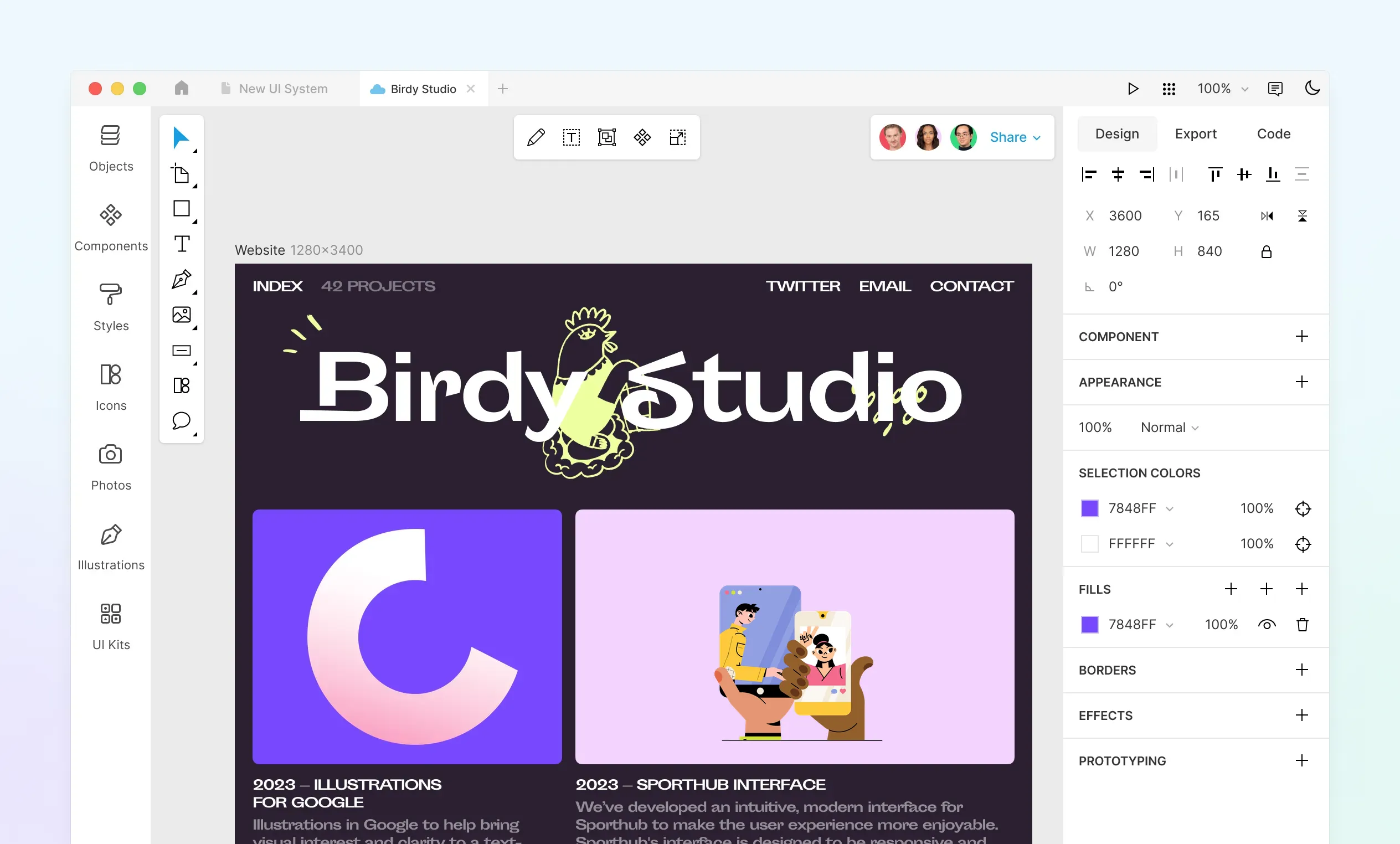Open dropdown for 7848FF selection color

pyautogui.click(x=1169, y=509)
